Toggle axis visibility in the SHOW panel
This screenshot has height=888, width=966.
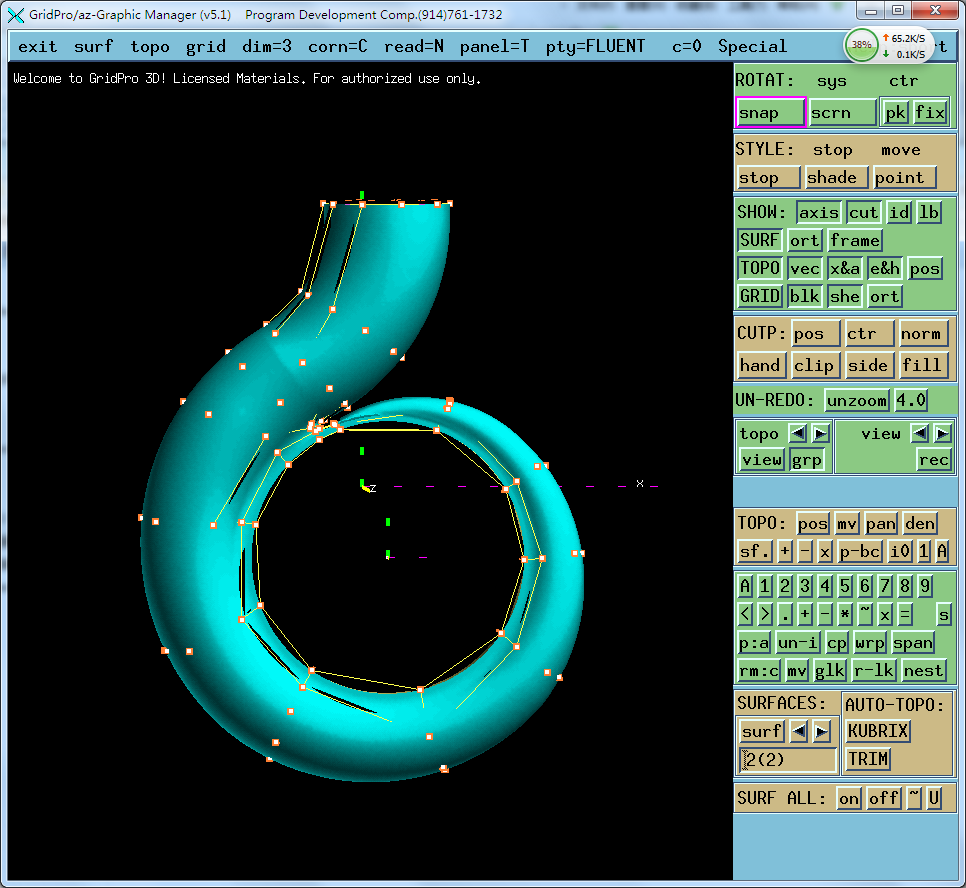coord(819,212)
